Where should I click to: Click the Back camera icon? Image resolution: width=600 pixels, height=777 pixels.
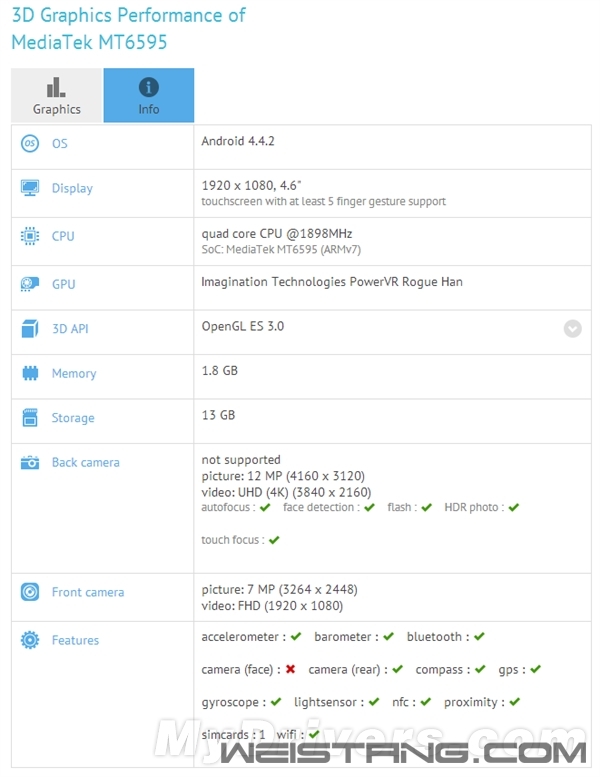[x=30, y=462]
